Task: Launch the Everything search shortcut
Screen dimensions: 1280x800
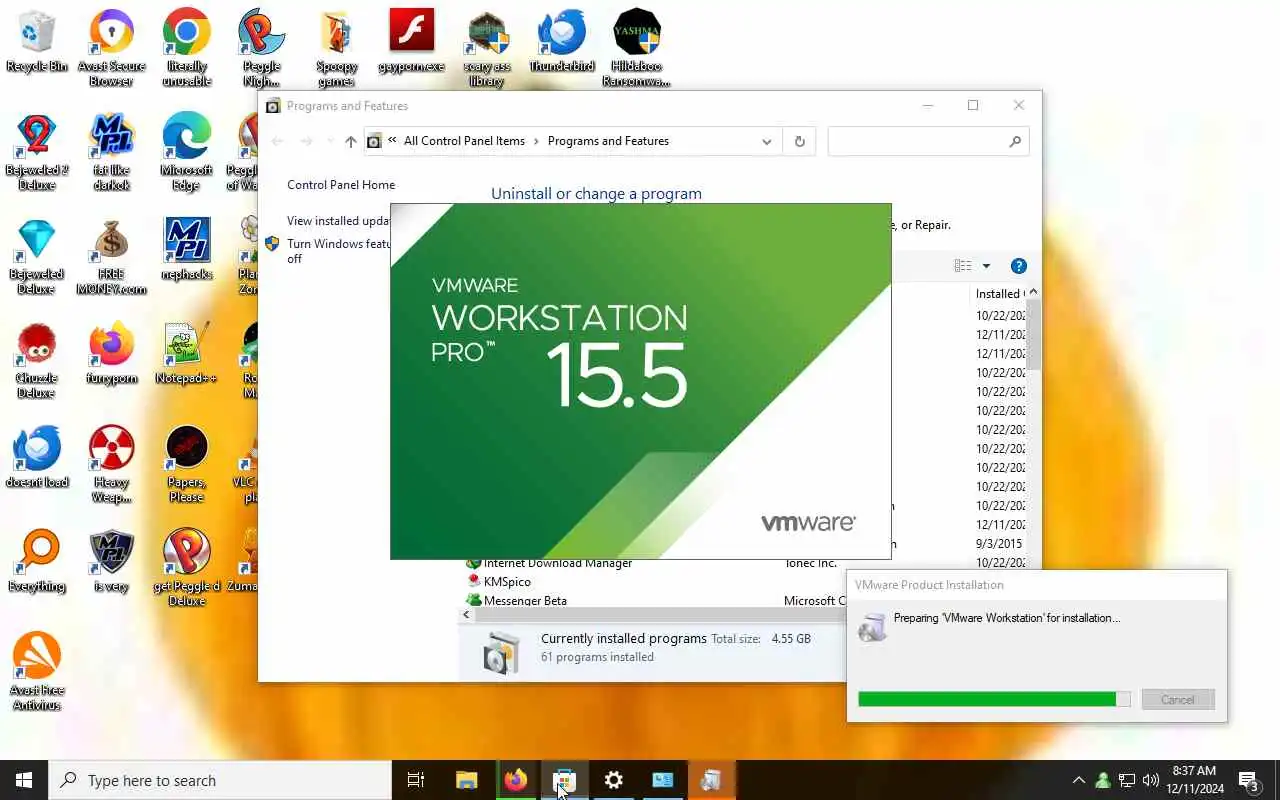Action: 37,561
